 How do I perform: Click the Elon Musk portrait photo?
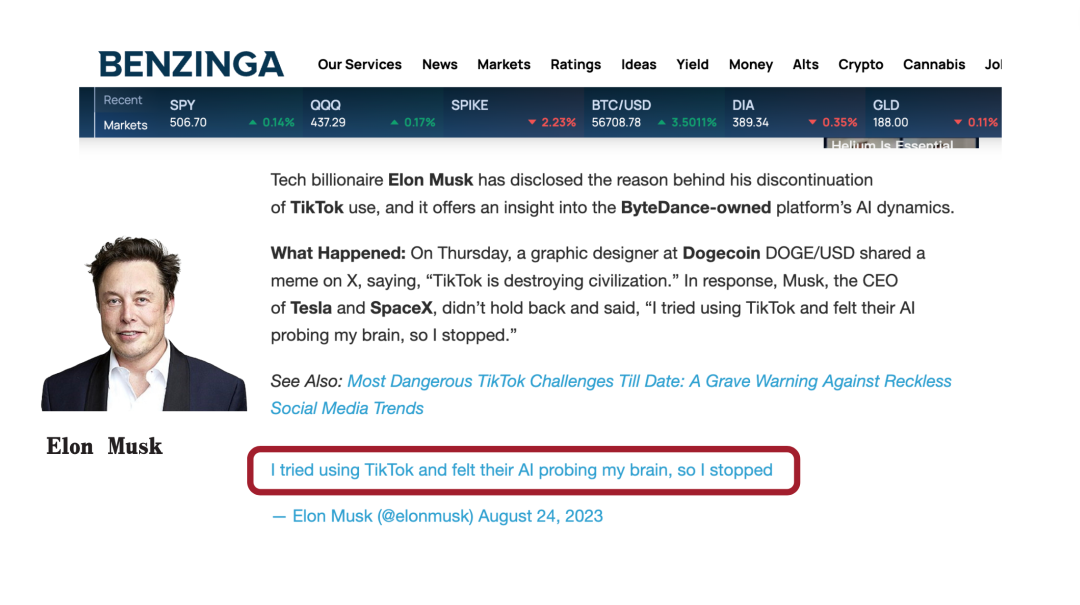point(144,323)
